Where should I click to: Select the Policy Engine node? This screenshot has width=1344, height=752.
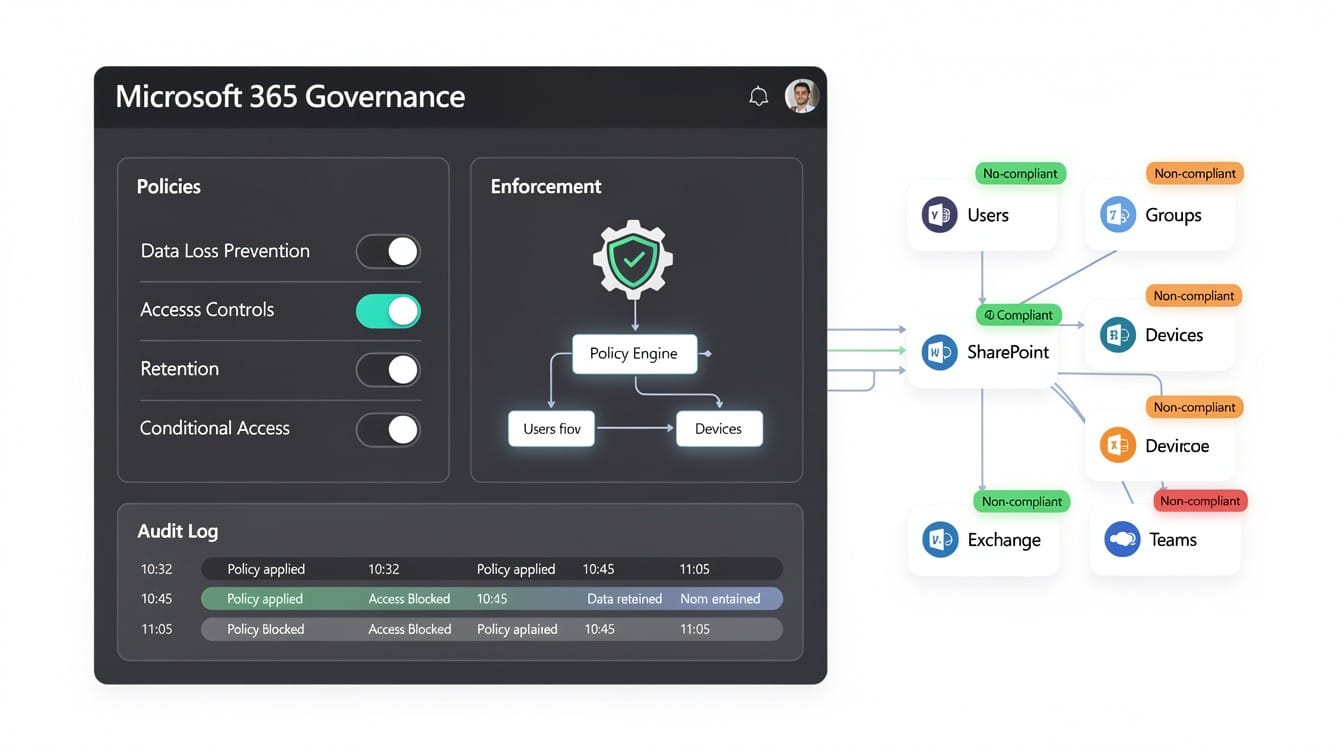(634, 354)
